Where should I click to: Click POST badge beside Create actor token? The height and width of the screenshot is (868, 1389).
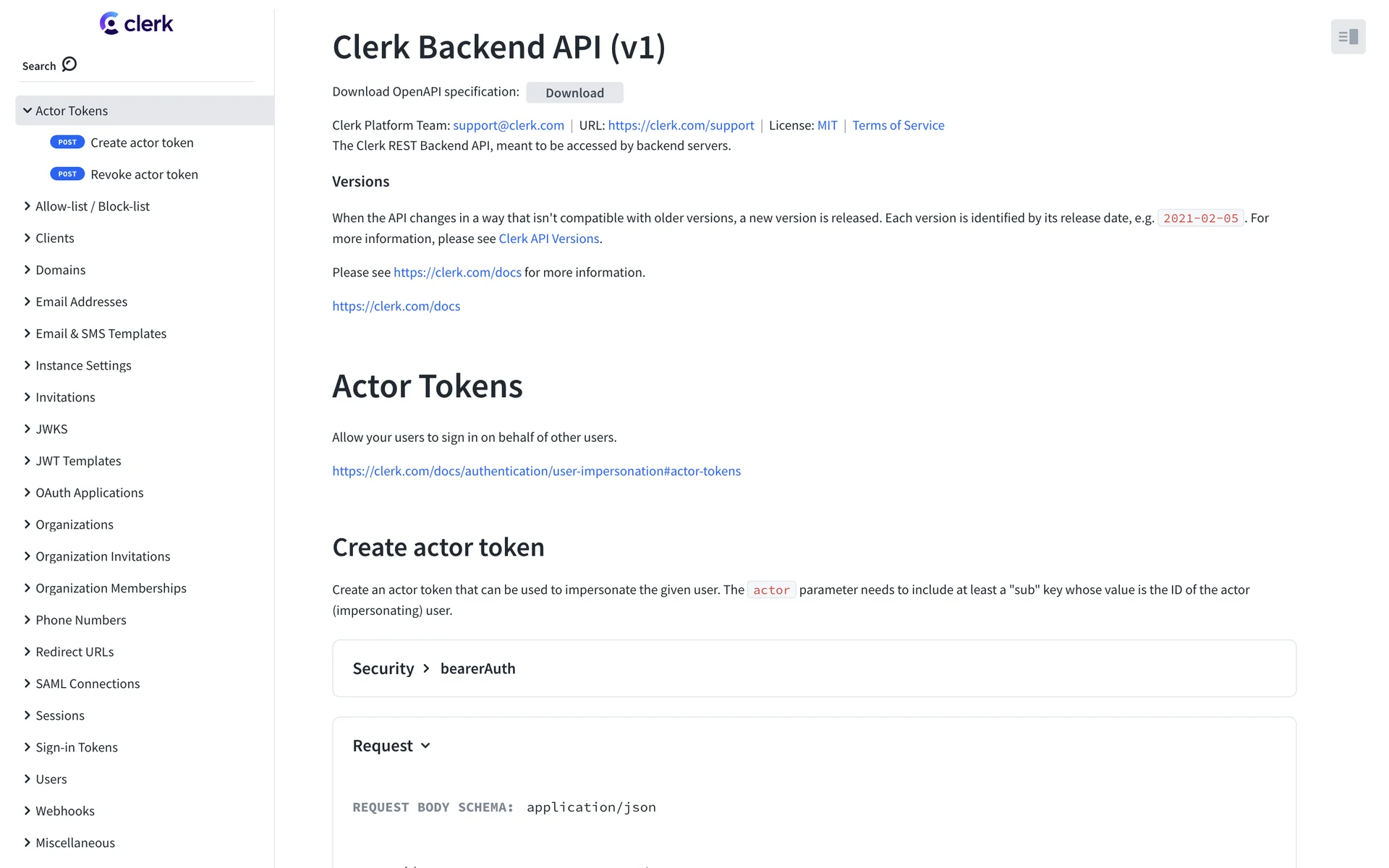pos(67,142)
